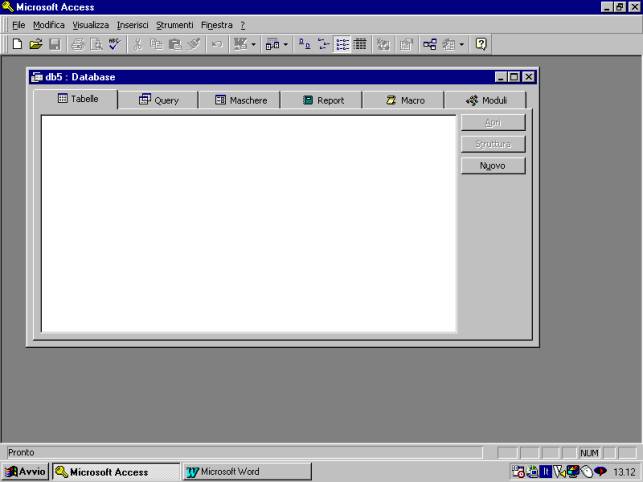This screenshot has width=643, height=482.
Task: Select the Tabelle tab
Action: click(78, 99)
